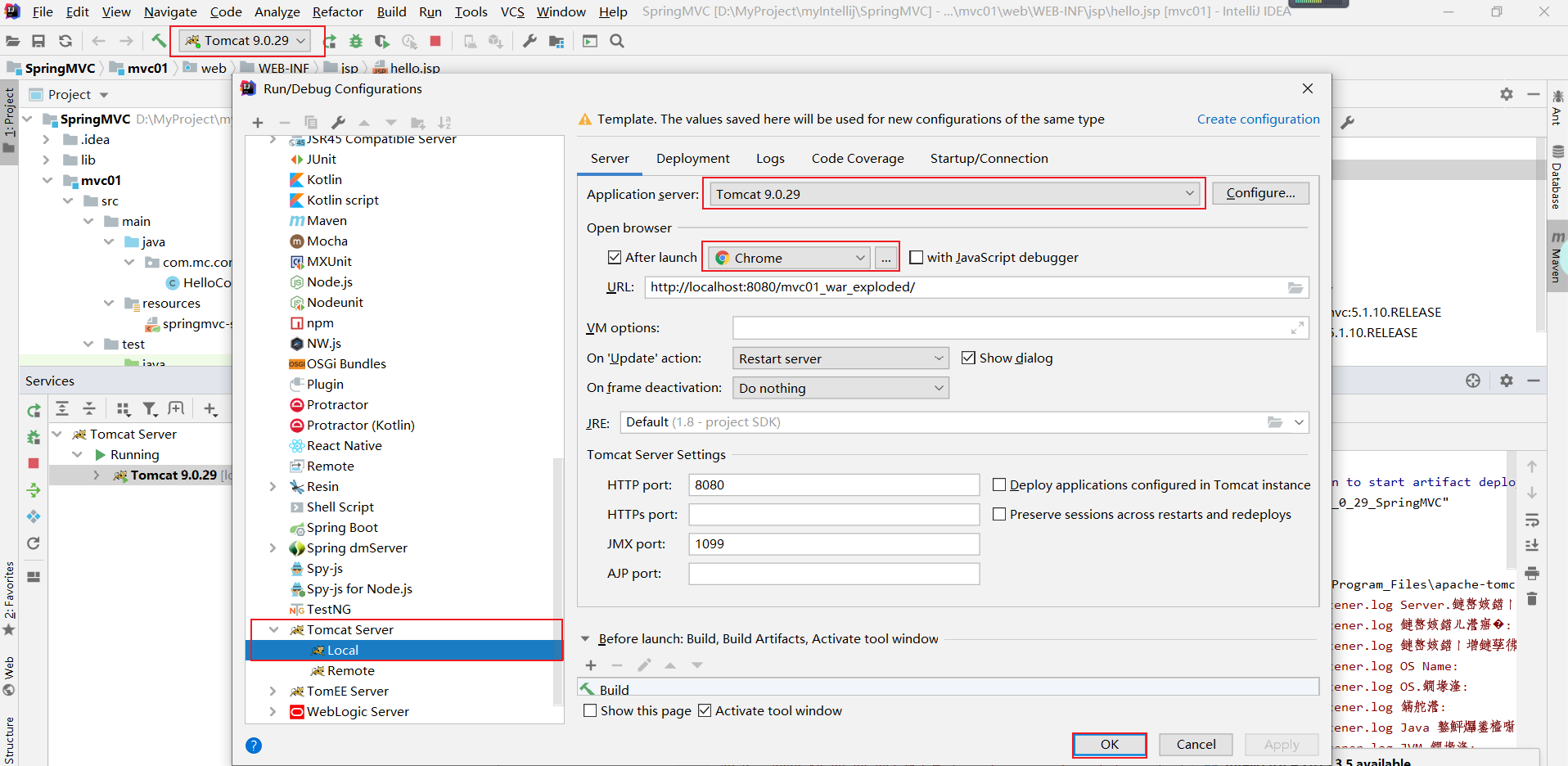
Task: Click the browse folder icon in URL field
Action: coord(1295,287)
